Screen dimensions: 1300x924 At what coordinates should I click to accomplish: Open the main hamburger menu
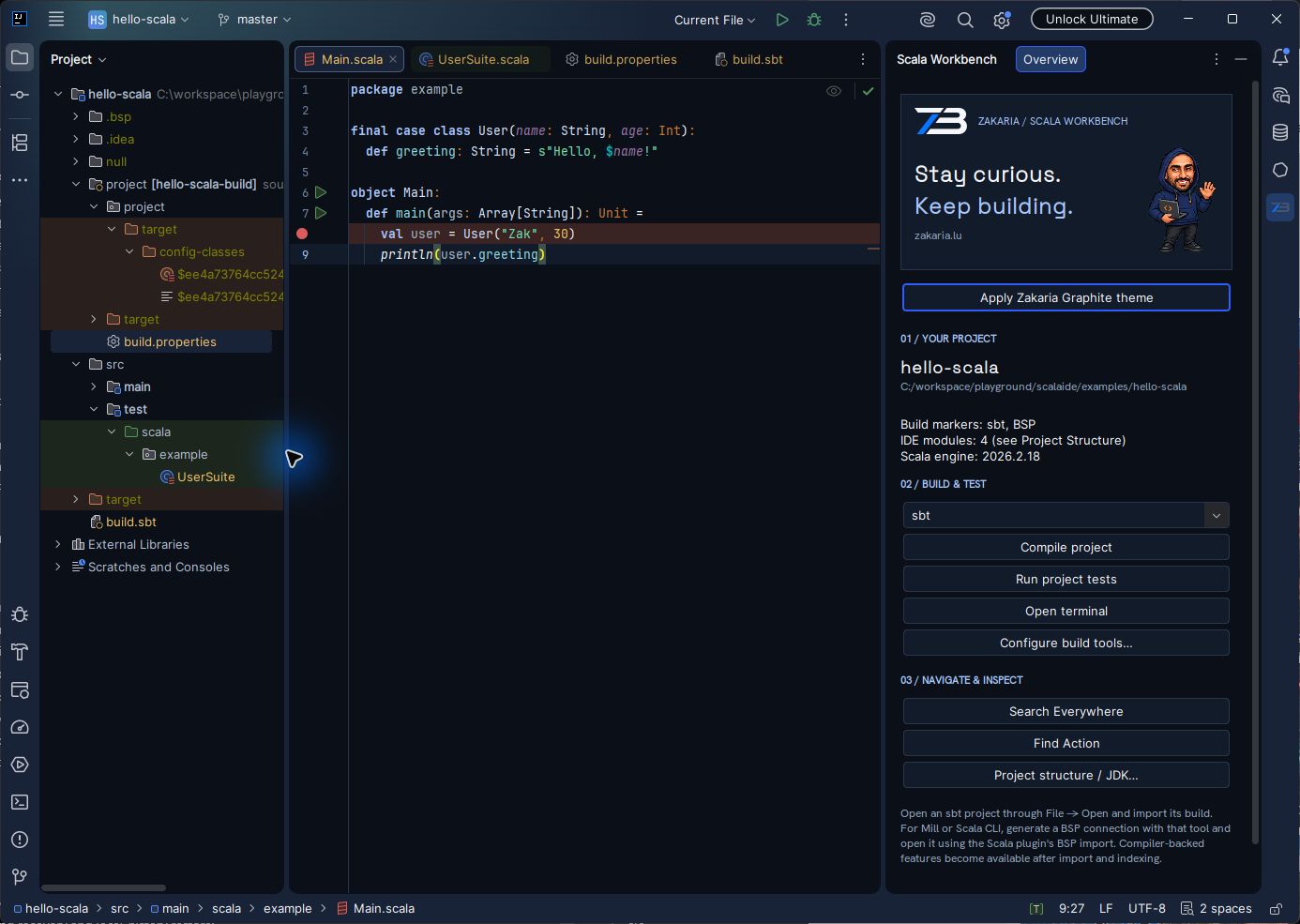pos(56,19)
